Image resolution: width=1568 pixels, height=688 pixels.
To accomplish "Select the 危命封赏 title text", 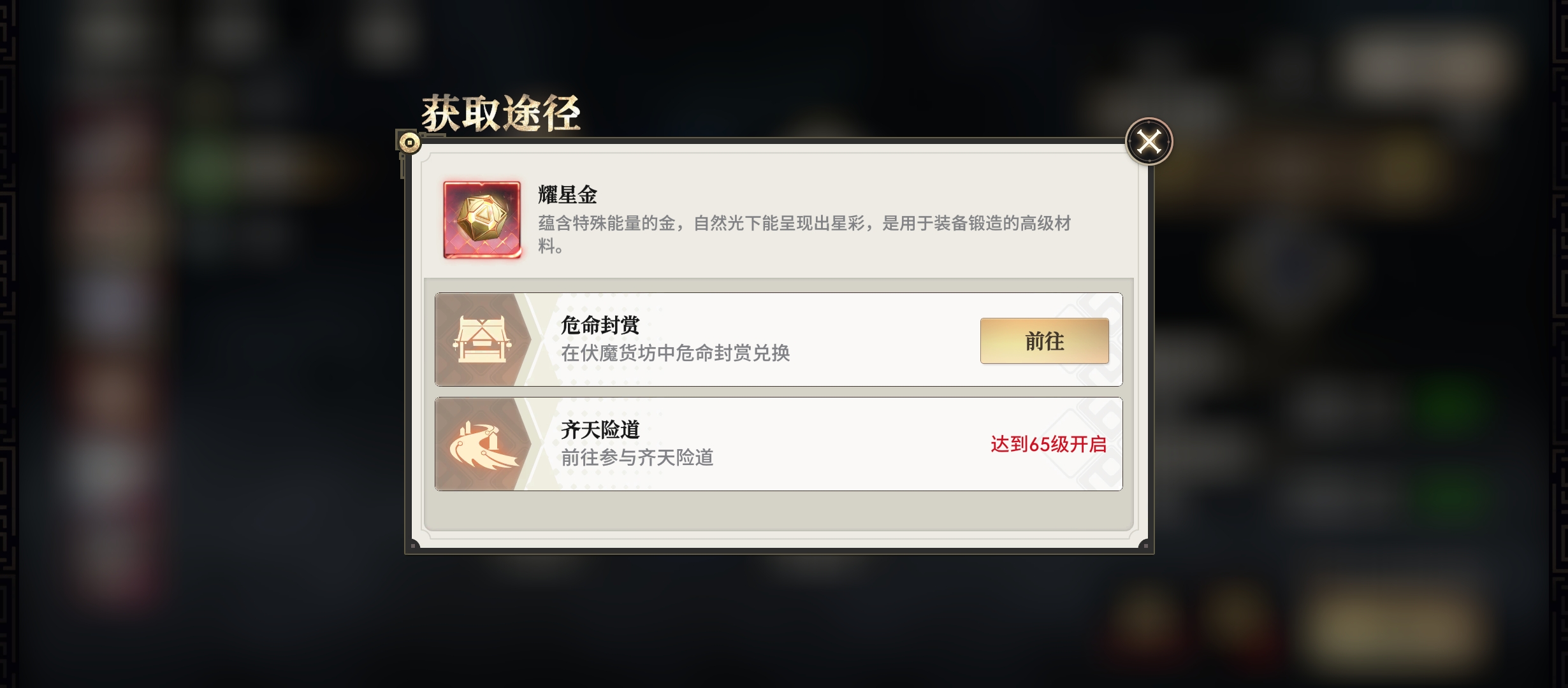I will coord(600,325).
